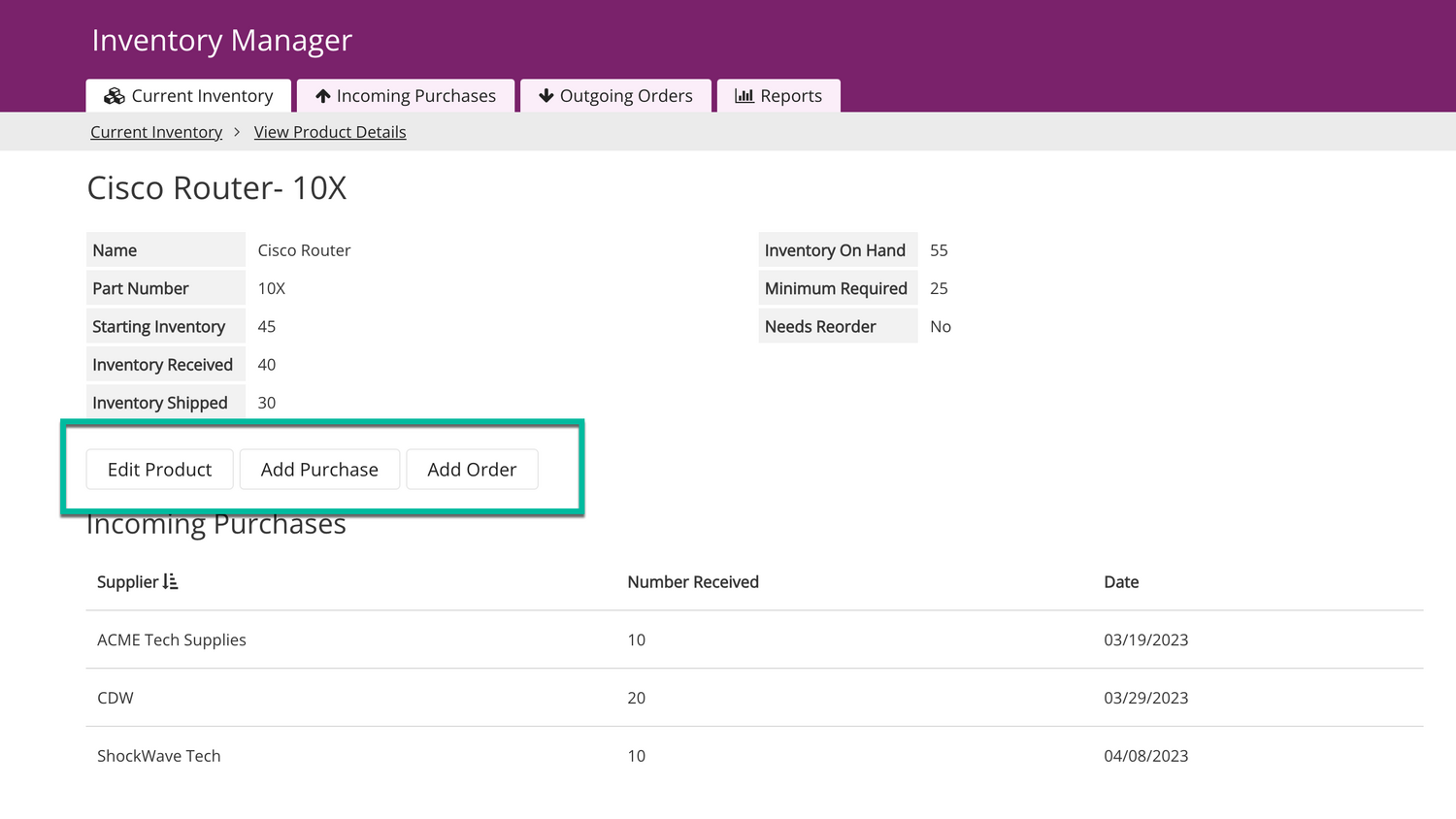Click the breadcrumb chevron separator
Image resolution: width=1456 pixels, height=819 pixels.
[237, 132]
